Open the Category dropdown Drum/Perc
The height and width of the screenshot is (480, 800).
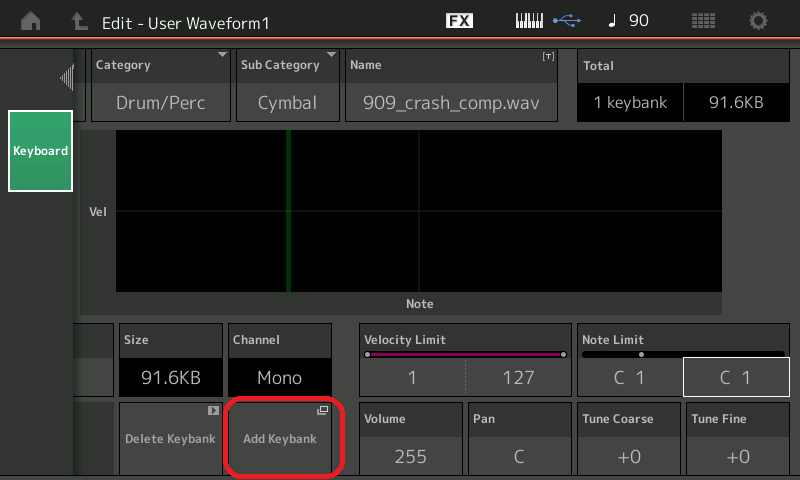point(160,101)
